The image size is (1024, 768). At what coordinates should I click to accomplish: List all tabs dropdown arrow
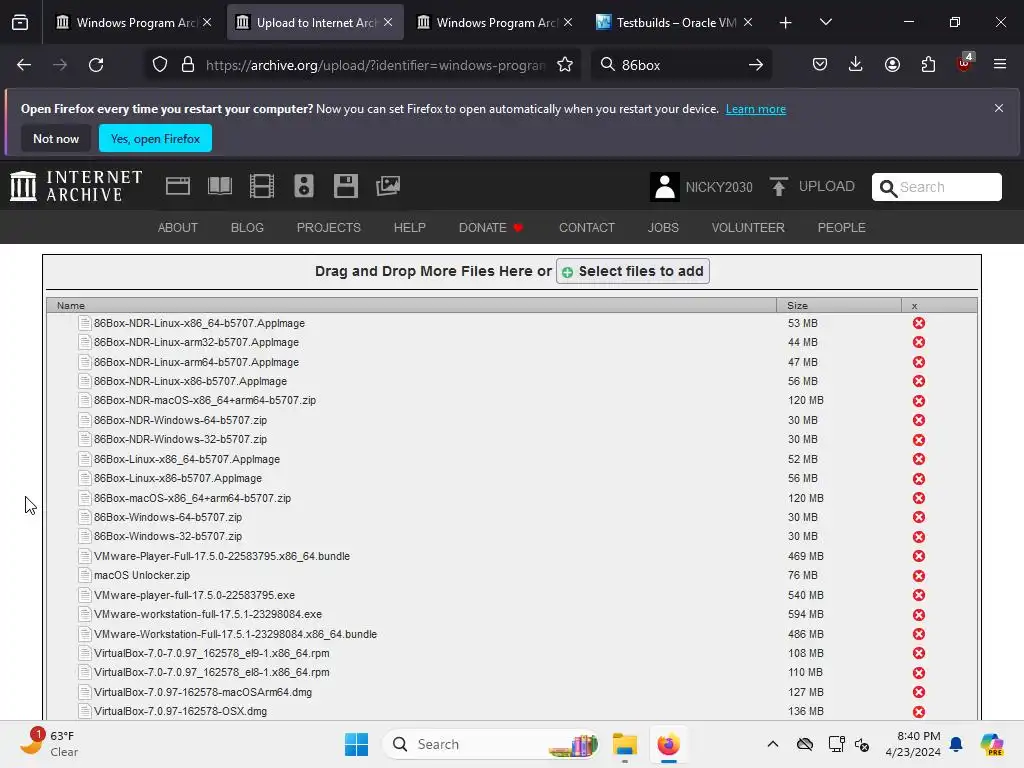[825, 23]
